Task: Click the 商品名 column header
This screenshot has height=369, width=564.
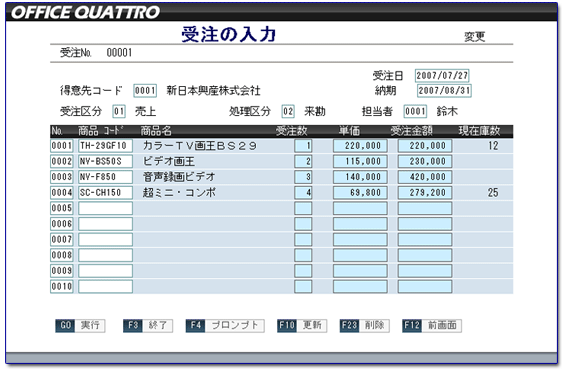Action: pyautogui.click(x=156, y=131)
